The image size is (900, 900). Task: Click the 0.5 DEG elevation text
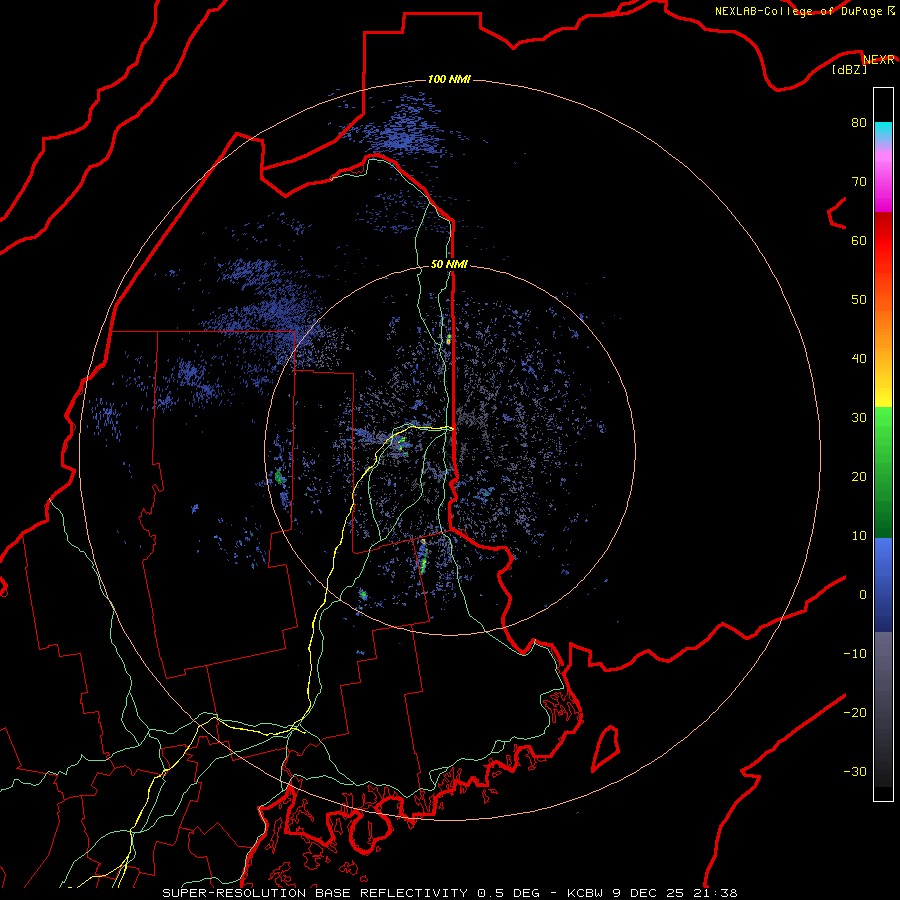pos(508,893)
